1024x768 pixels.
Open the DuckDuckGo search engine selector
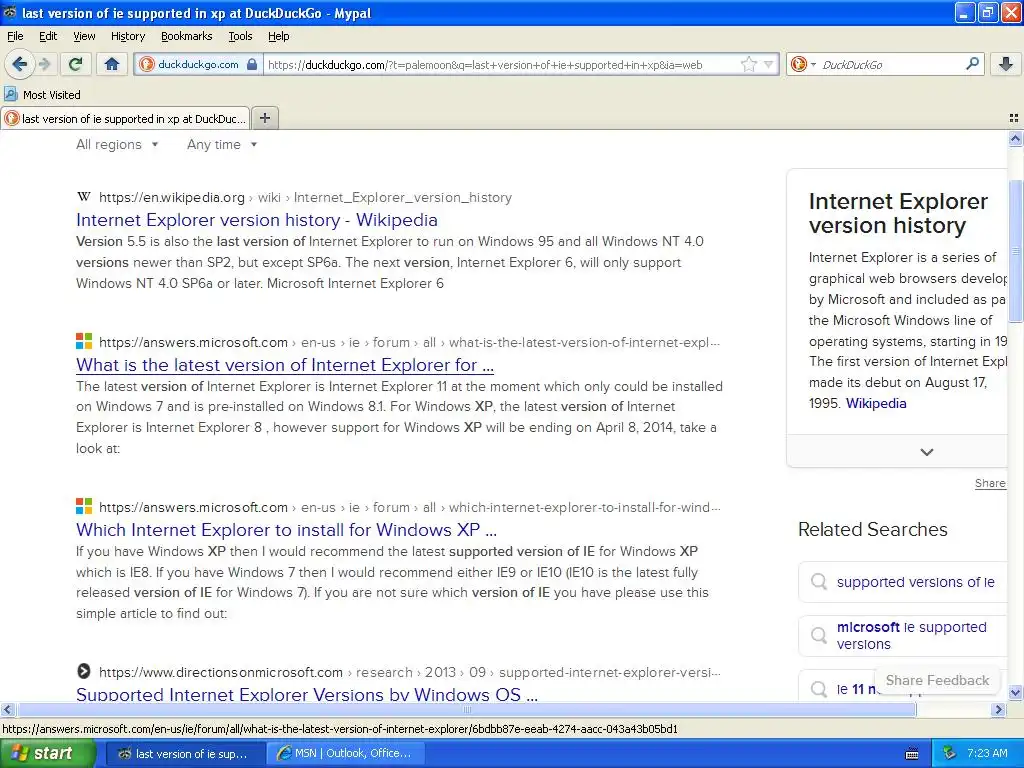pos(803,64)
